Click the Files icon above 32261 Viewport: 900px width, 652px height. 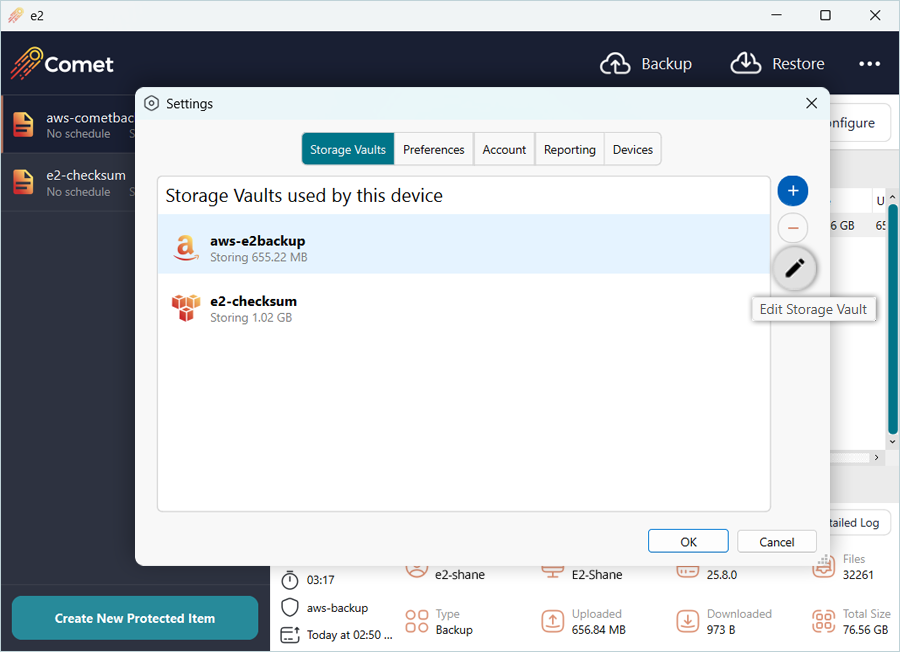click(x=823, y=567)
